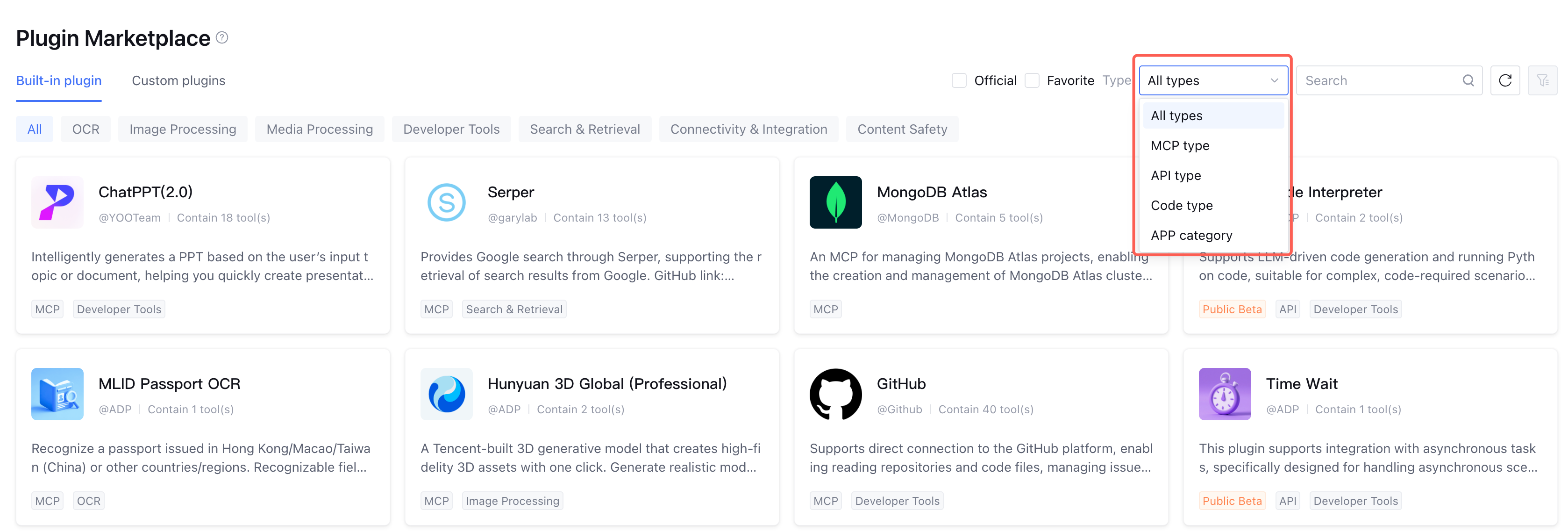Tick the Favorite checkbox
Viewport: 1568px width, 532px height.
[x=1032, y=80]
